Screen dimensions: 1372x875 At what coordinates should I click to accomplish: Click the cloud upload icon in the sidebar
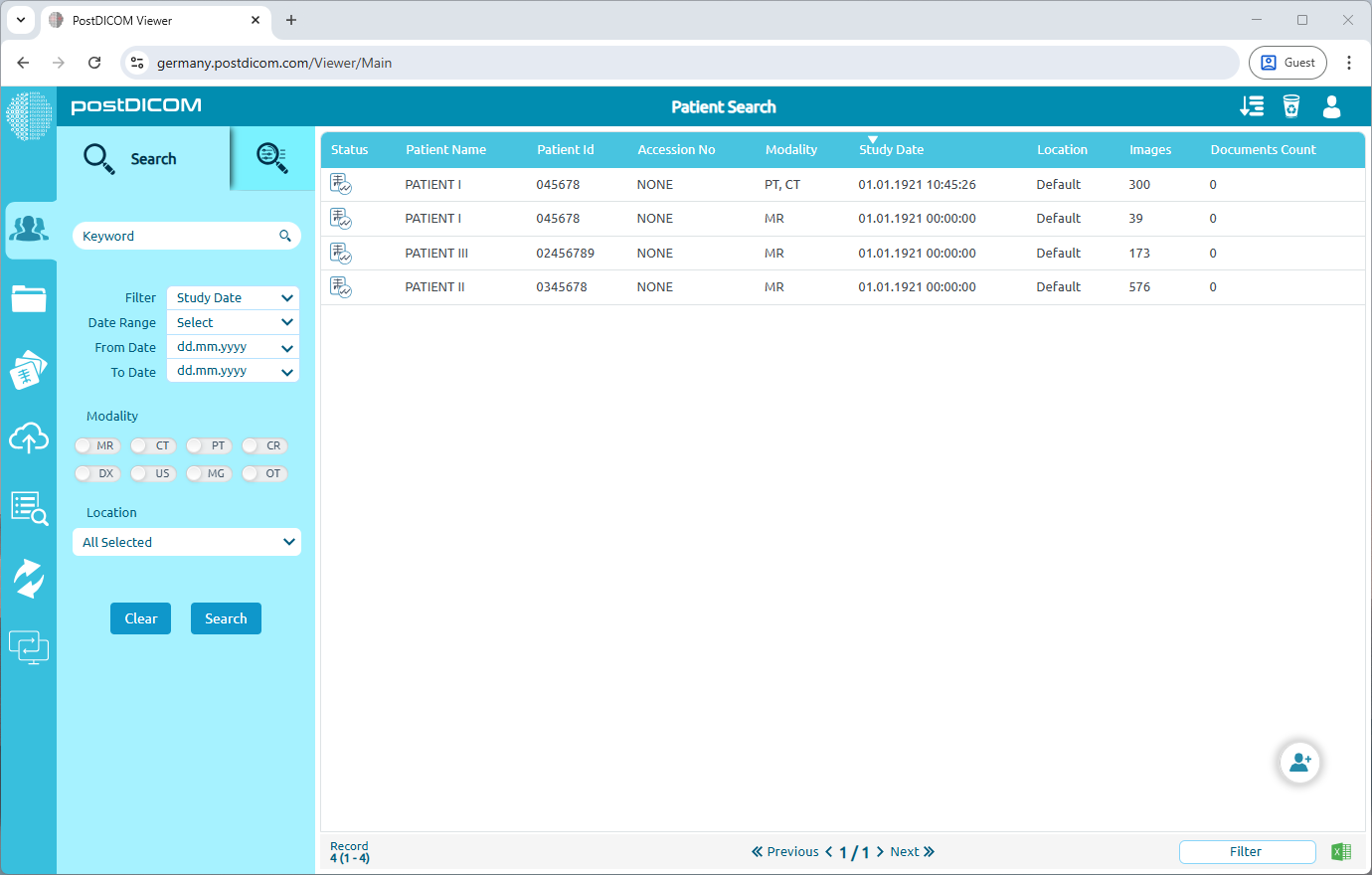29,437
